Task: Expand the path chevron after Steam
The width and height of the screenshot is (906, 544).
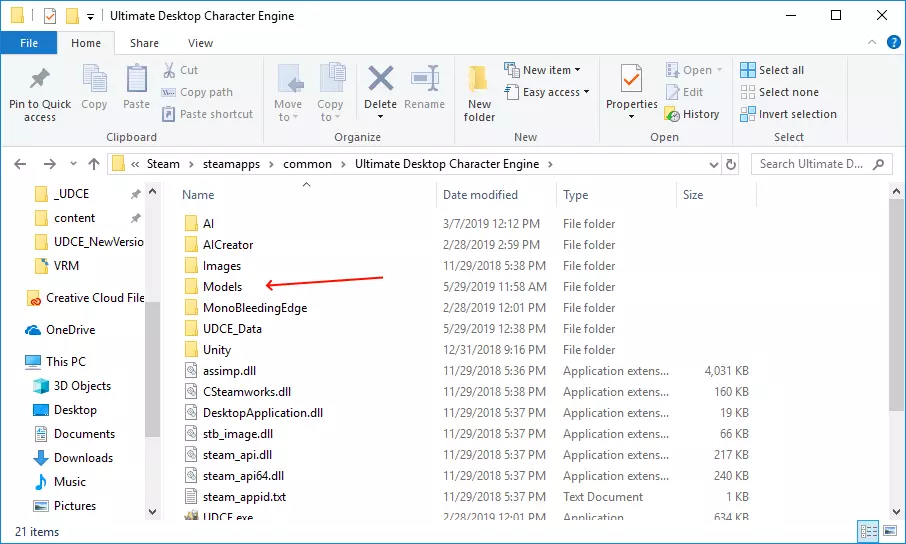Action: coord(191,165)
